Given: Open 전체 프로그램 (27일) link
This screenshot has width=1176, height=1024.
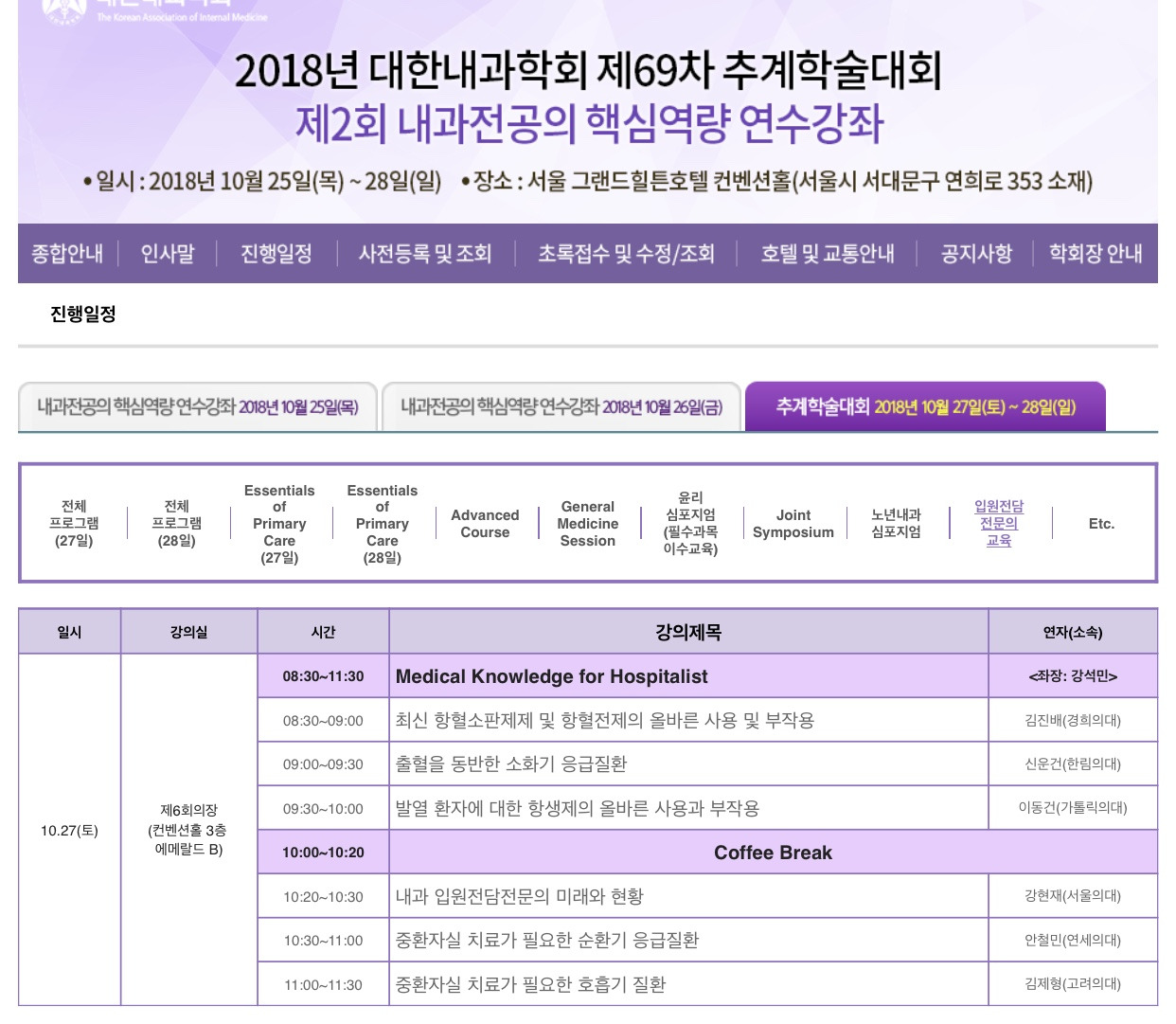Looking at the screenshot, I should pyautogui.click(x=74, y=523).
